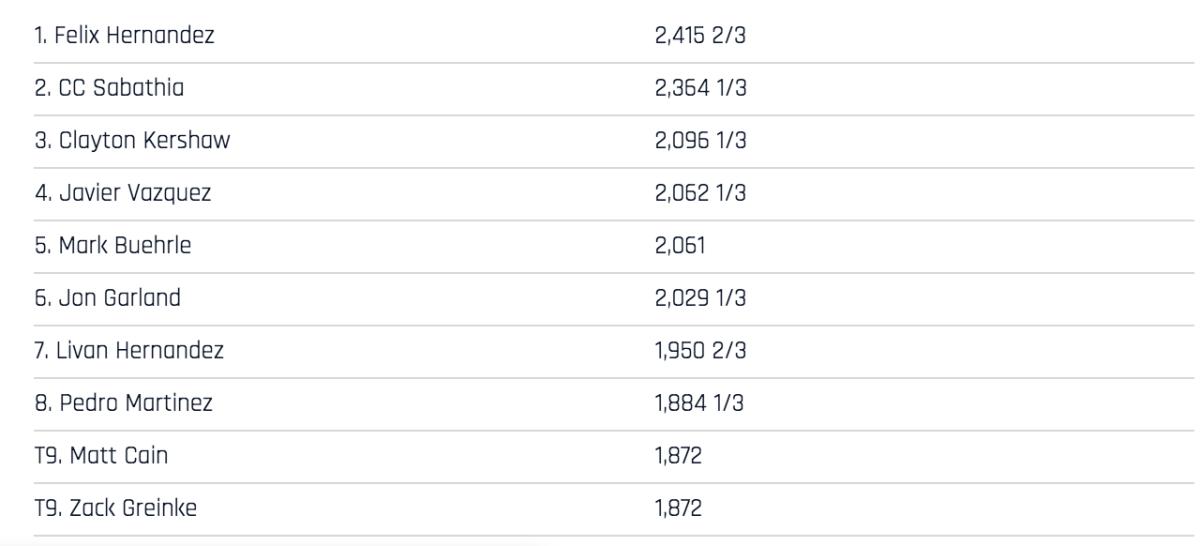Screen dimensions: 1200x546
Task: Click Matt Cain's 1,872 innings value
Action: point(679,456)
